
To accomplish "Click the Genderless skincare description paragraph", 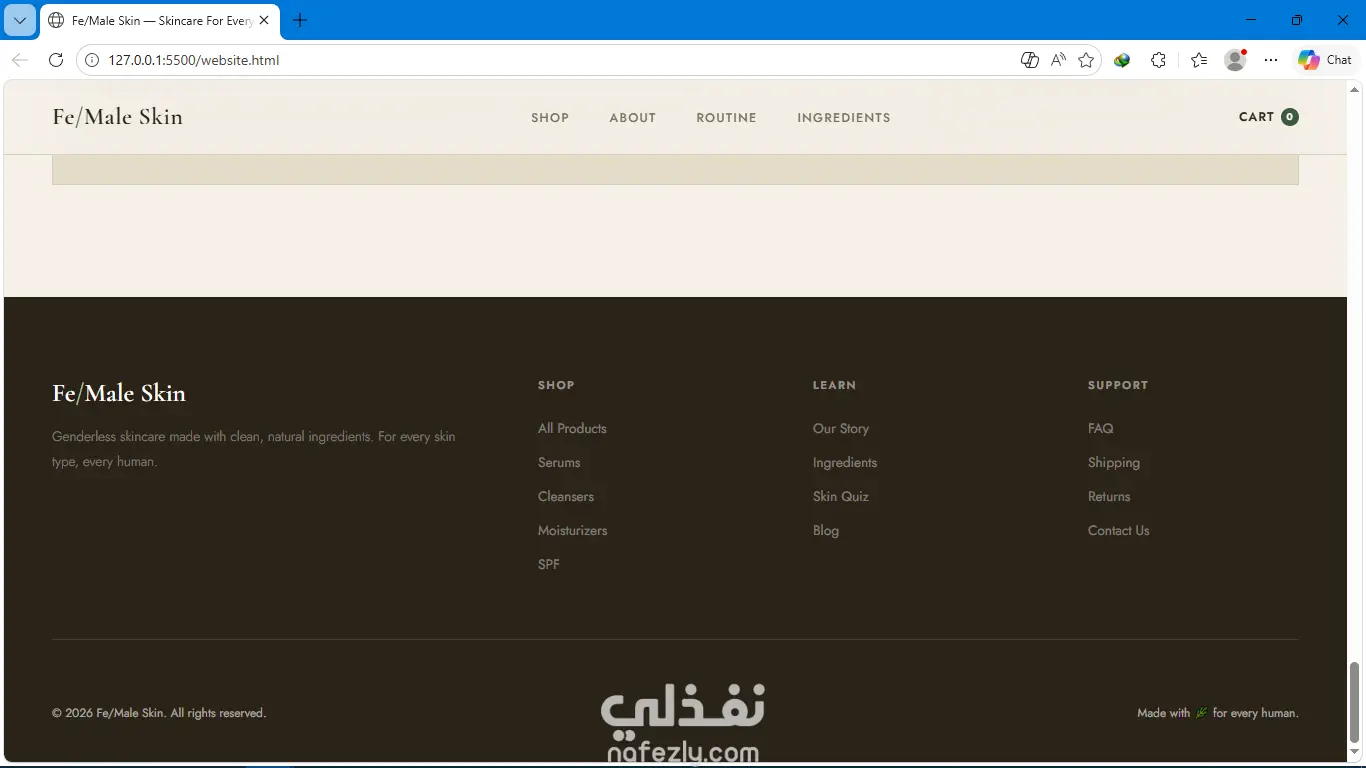I will pyautogui.click(x=254, y=449).
